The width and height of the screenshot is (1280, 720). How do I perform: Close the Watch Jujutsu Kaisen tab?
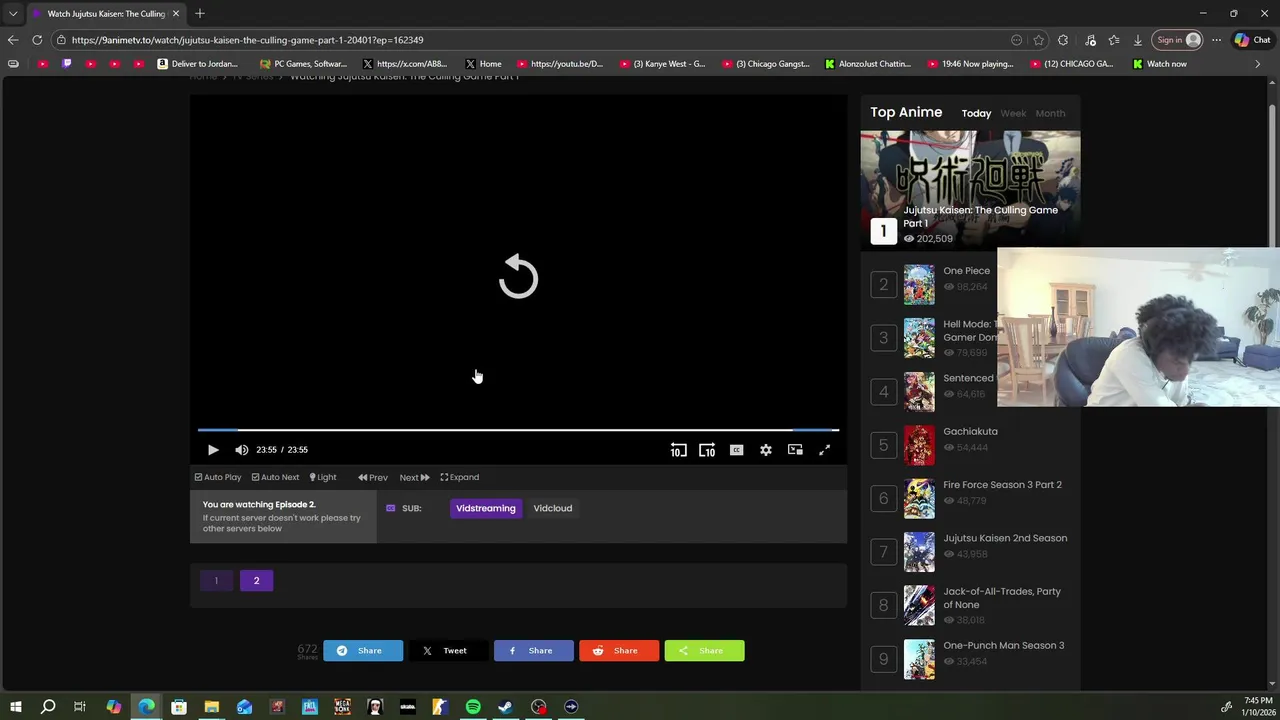[x=176, y=14]
